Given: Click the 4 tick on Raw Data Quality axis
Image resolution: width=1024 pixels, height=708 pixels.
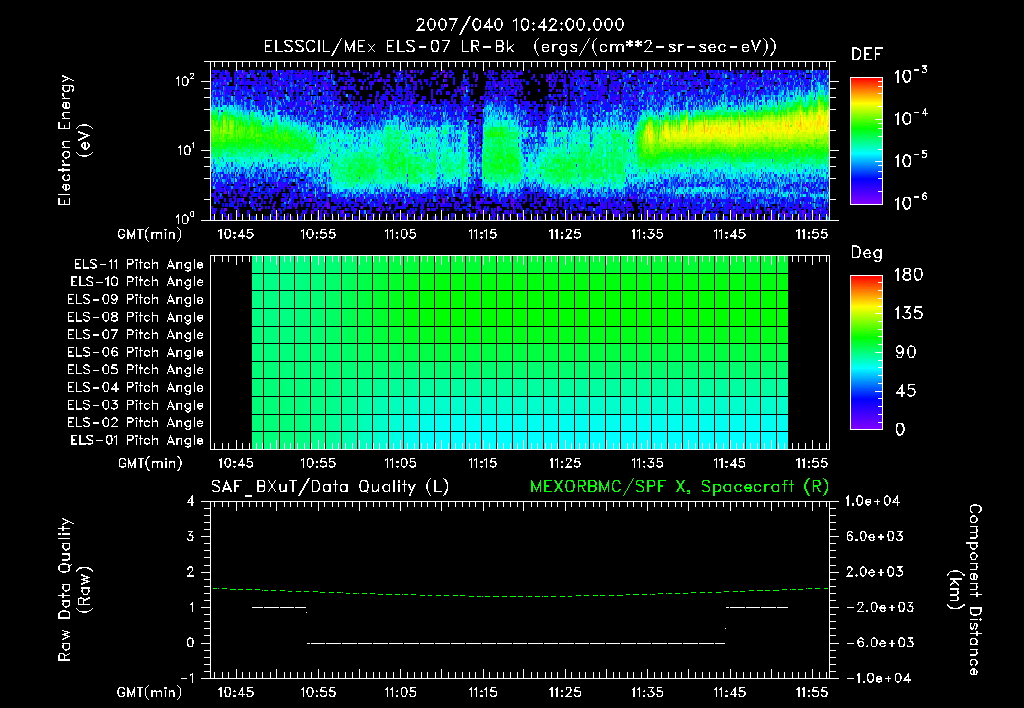Looking at the screenshot, I should [191, 501].
